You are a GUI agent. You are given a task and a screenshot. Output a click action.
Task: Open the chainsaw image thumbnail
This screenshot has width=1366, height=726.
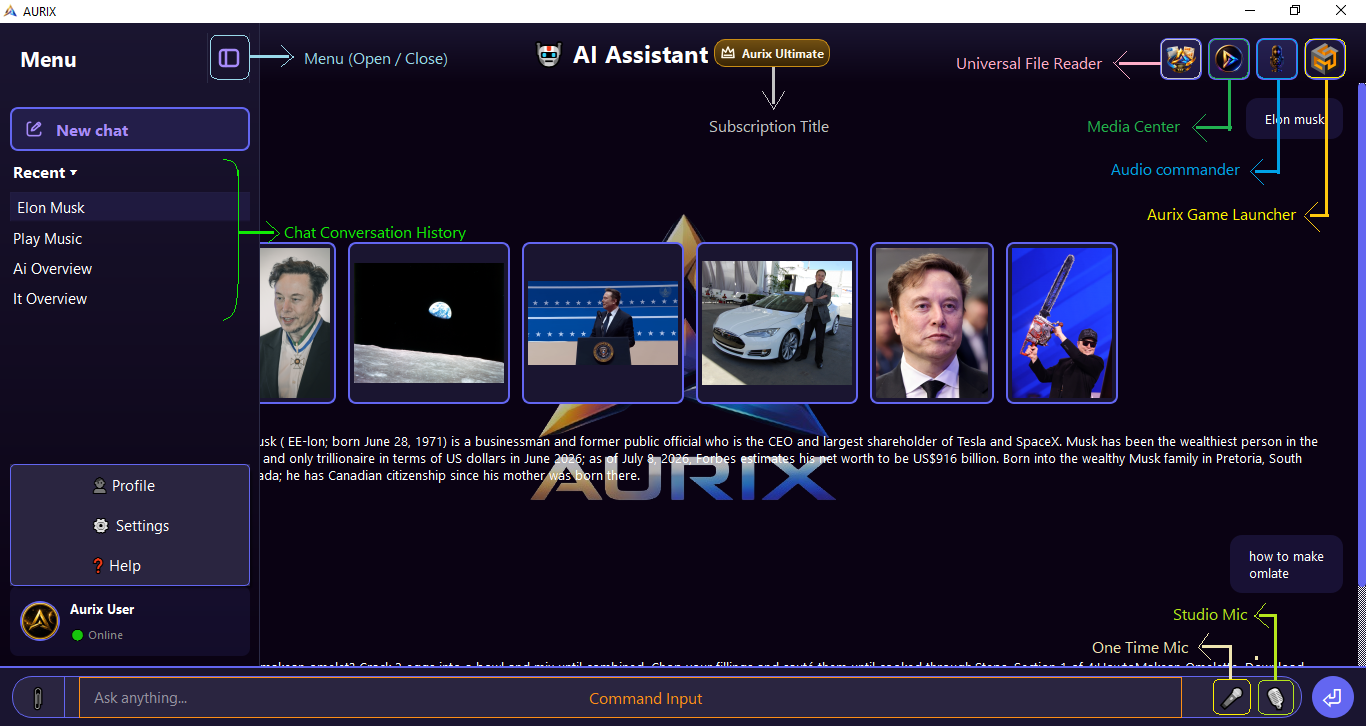coord(1062,323)
